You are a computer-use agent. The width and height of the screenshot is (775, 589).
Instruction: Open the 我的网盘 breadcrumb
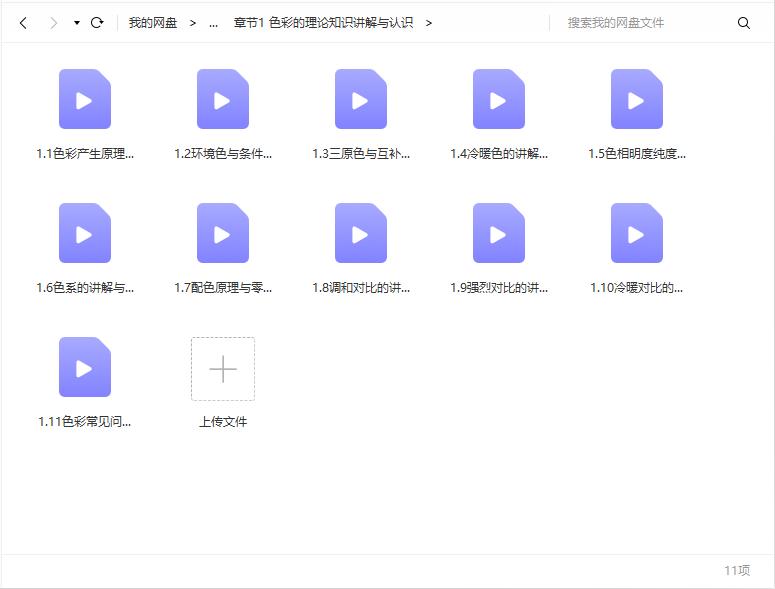(x=153, y=23)
